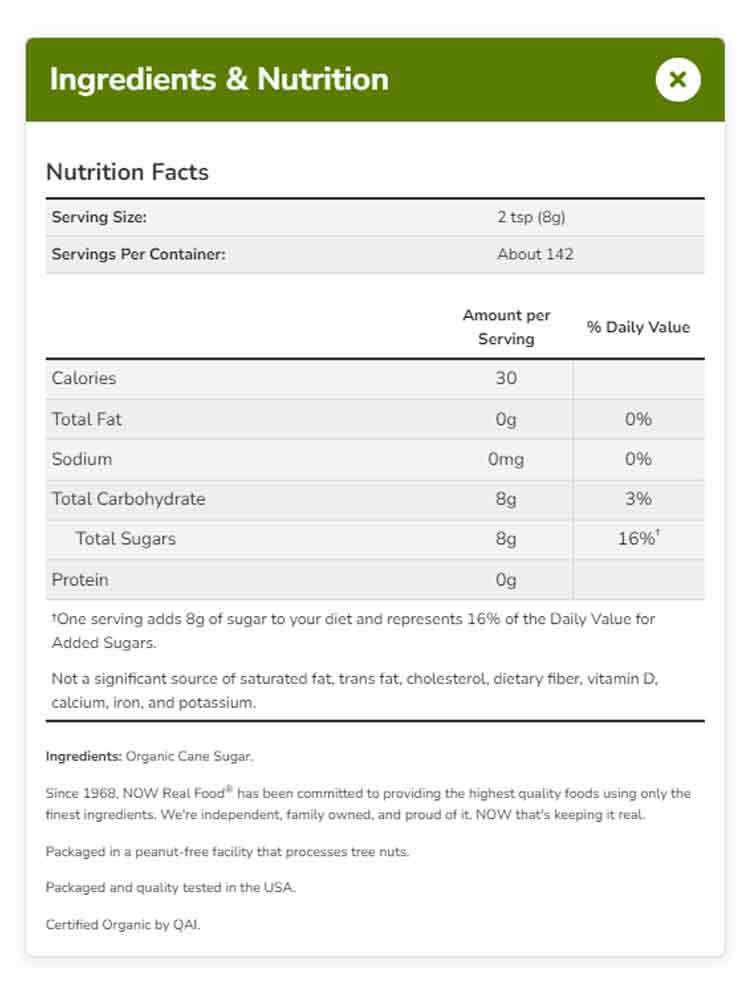Select the Total Carbohydrate row label
Image resolution: width=752 pixels, height=1005 pixels.
click(128, 499)
